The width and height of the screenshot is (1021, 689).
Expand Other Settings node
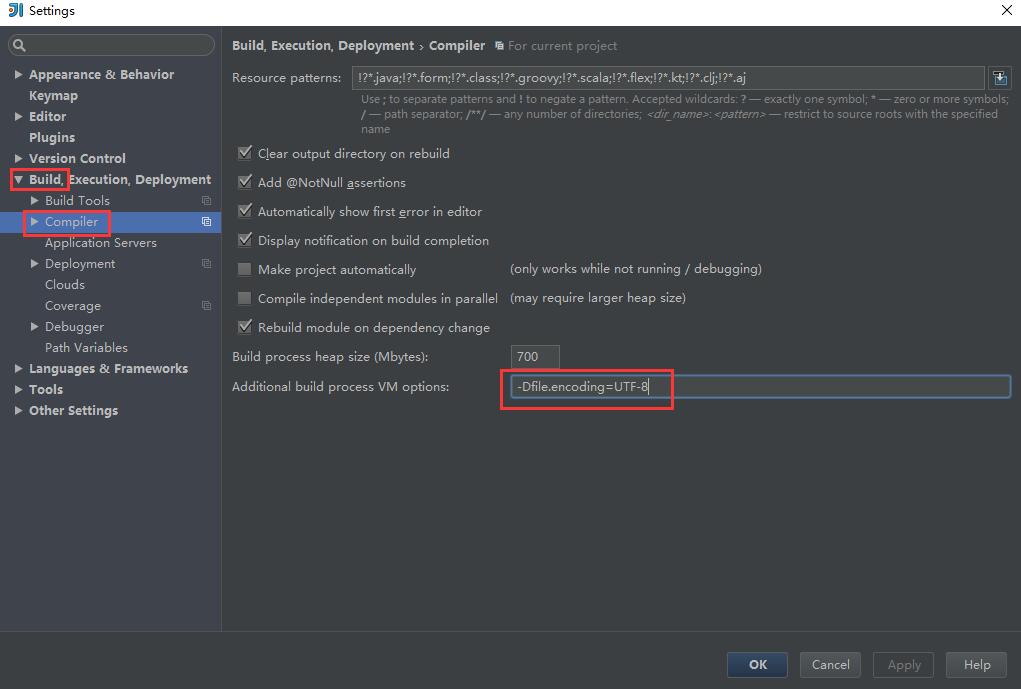click(x=18, y=410)
